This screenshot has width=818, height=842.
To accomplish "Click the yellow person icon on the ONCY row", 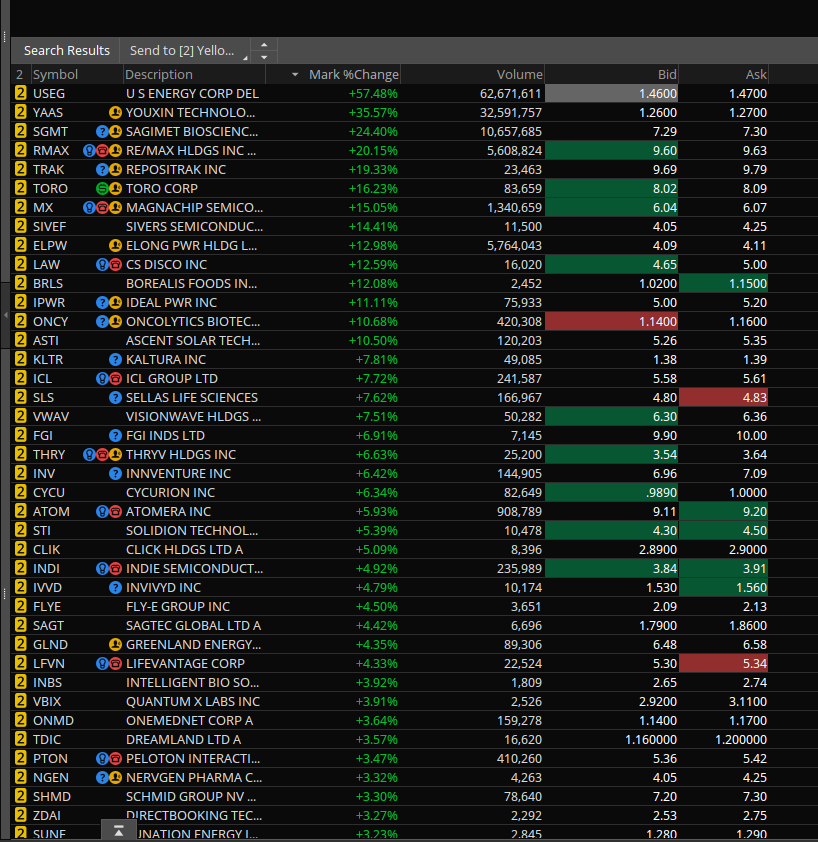I will 115,322.
